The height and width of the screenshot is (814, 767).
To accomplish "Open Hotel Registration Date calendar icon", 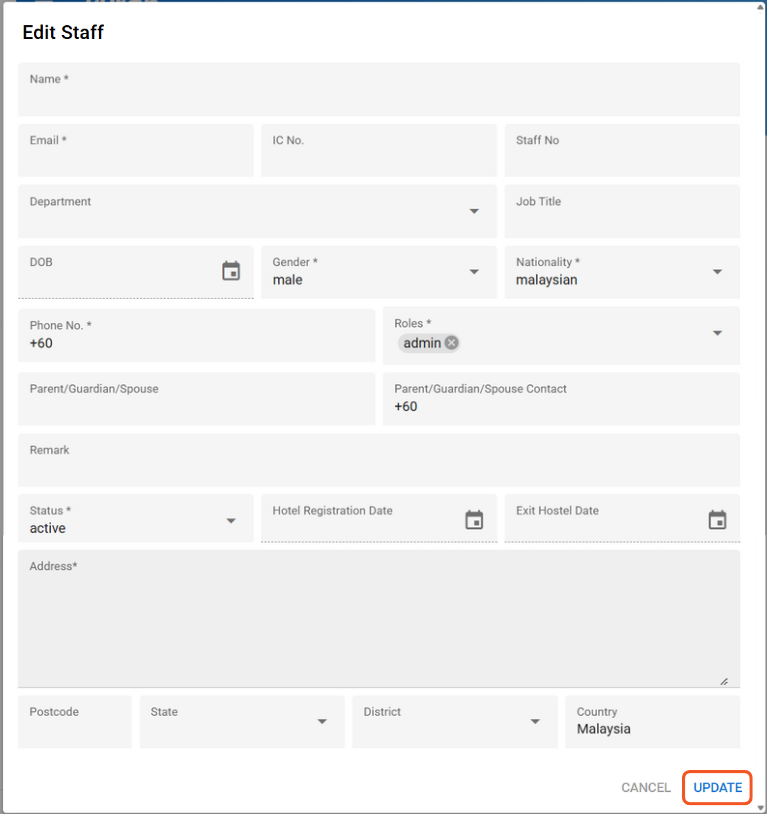I will coord(474,520).
